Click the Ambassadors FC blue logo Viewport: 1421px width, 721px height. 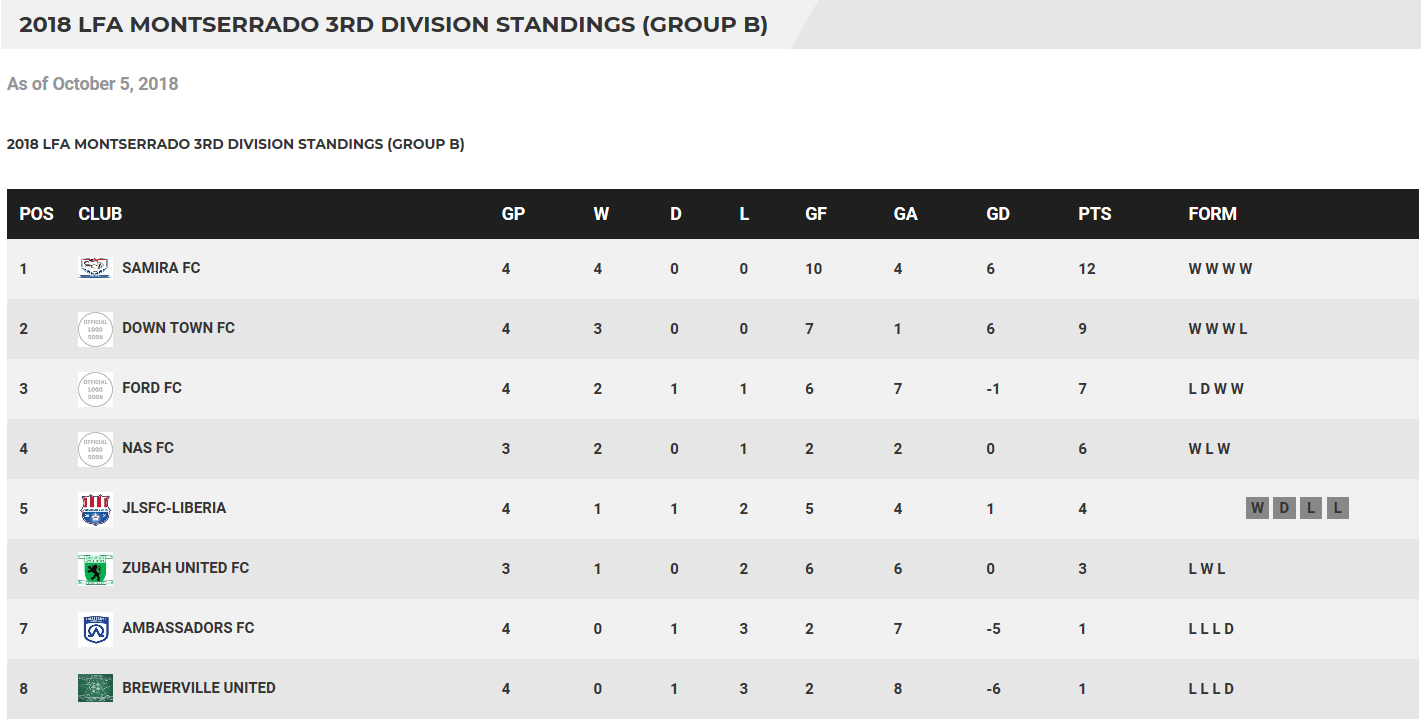click(x=95, y=629)
